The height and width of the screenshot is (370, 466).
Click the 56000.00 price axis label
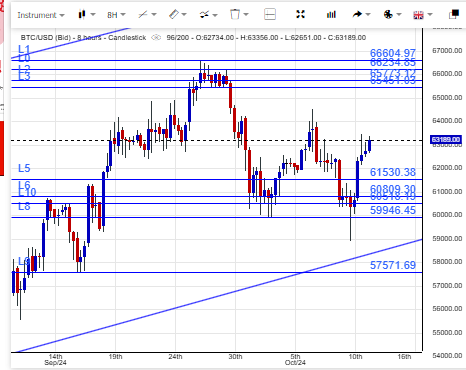click(x=447, y=309)
